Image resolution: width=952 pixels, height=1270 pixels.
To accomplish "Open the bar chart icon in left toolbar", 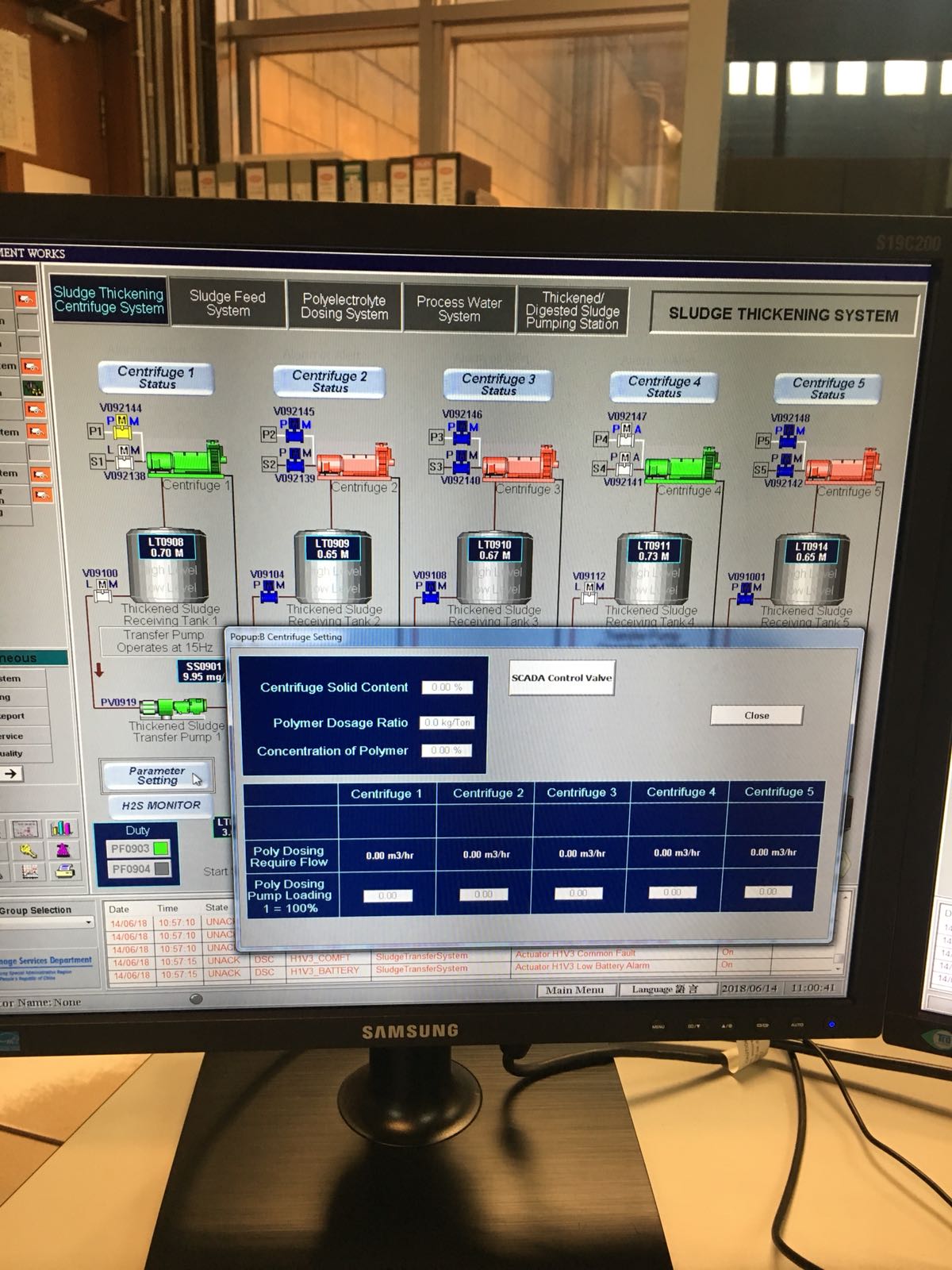I will (61, 829).
